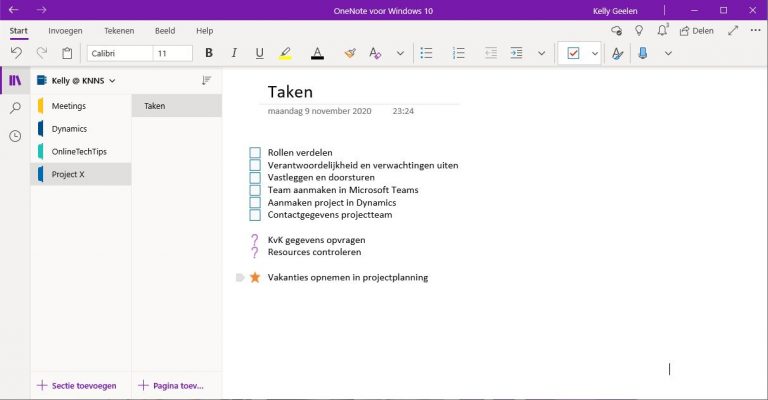Apply the to-do checkbox tag
Screen dimensions: 768x400
tap(573, 53)
